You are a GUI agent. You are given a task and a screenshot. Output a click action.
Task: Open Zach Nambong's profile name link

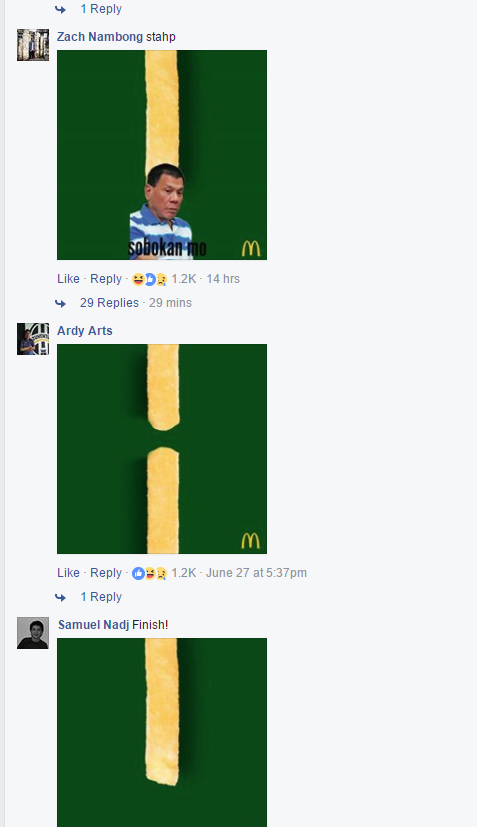(x=100, y=37)
